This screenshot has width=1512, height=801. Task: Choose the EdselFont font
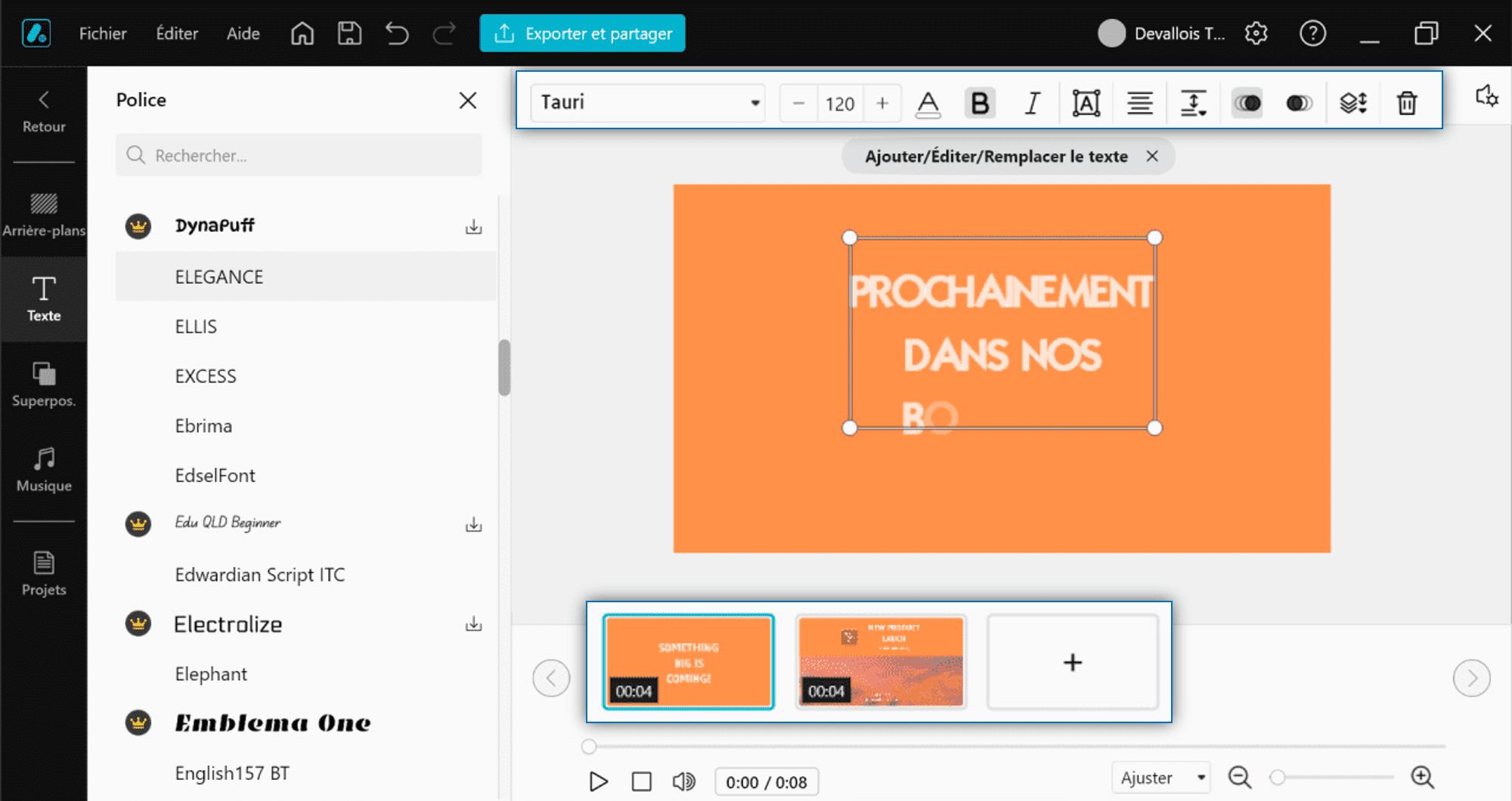pos(305,475)
